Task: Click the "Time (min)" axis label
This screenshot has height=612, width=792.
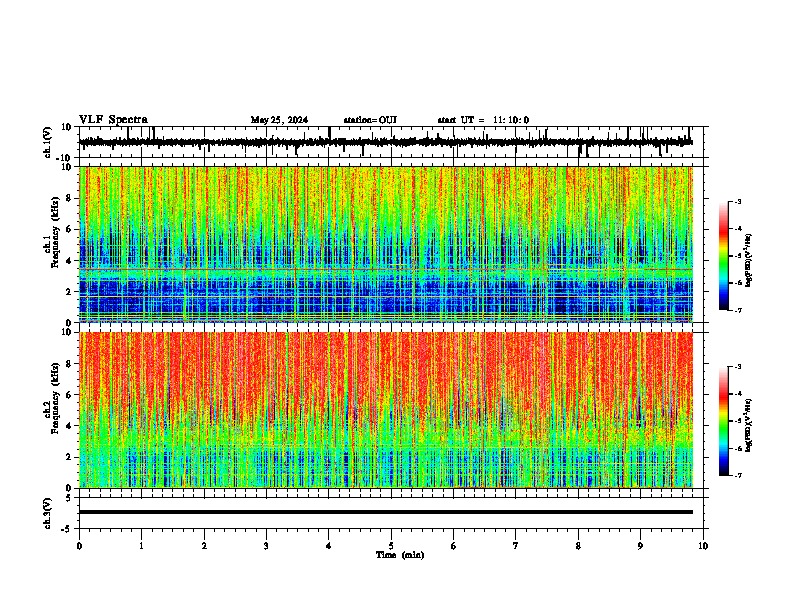Action: pyautogui.click(x=400, y=555)
